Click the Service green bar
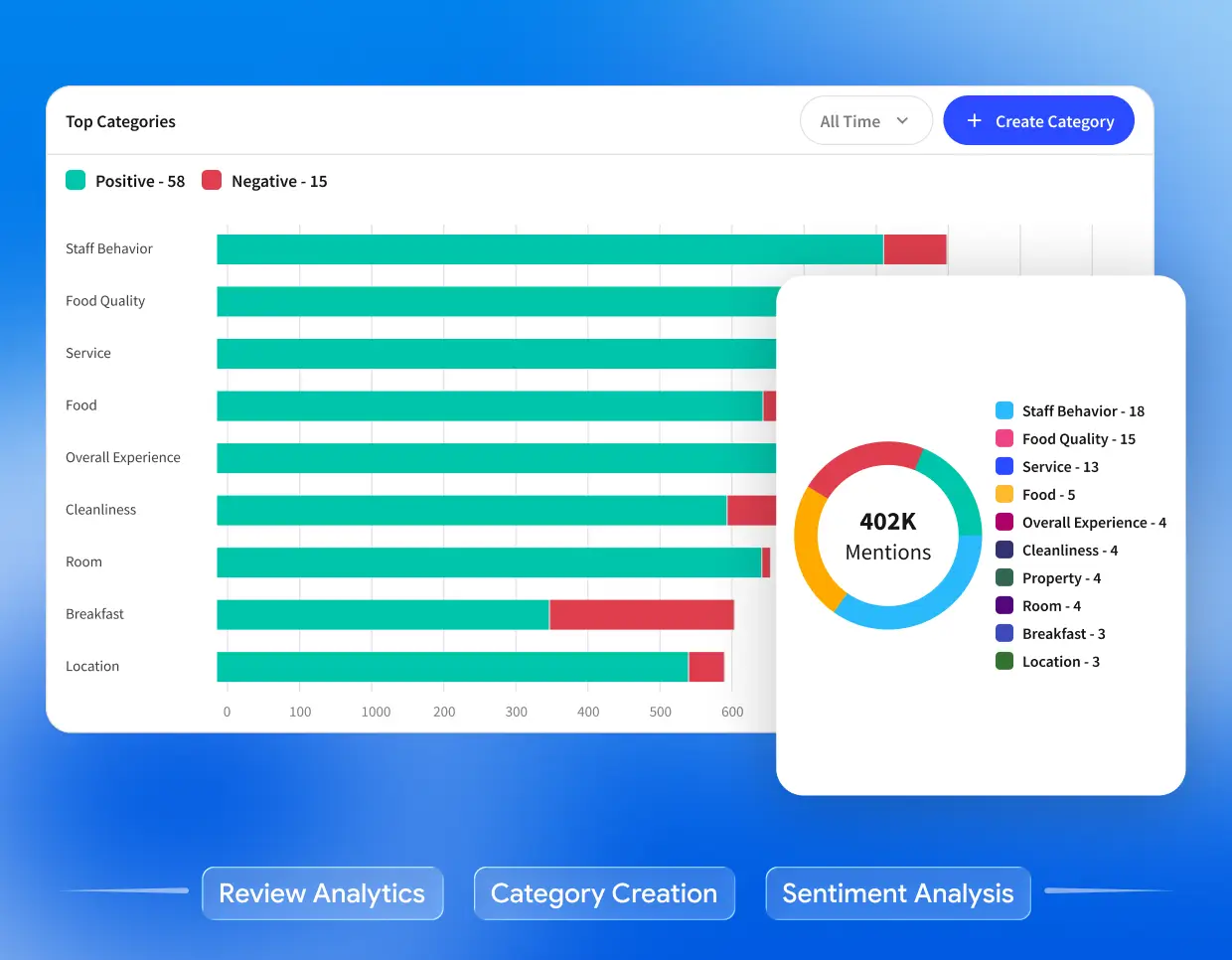This screenshot has width=1232, height=960. [x=497, y=354]
